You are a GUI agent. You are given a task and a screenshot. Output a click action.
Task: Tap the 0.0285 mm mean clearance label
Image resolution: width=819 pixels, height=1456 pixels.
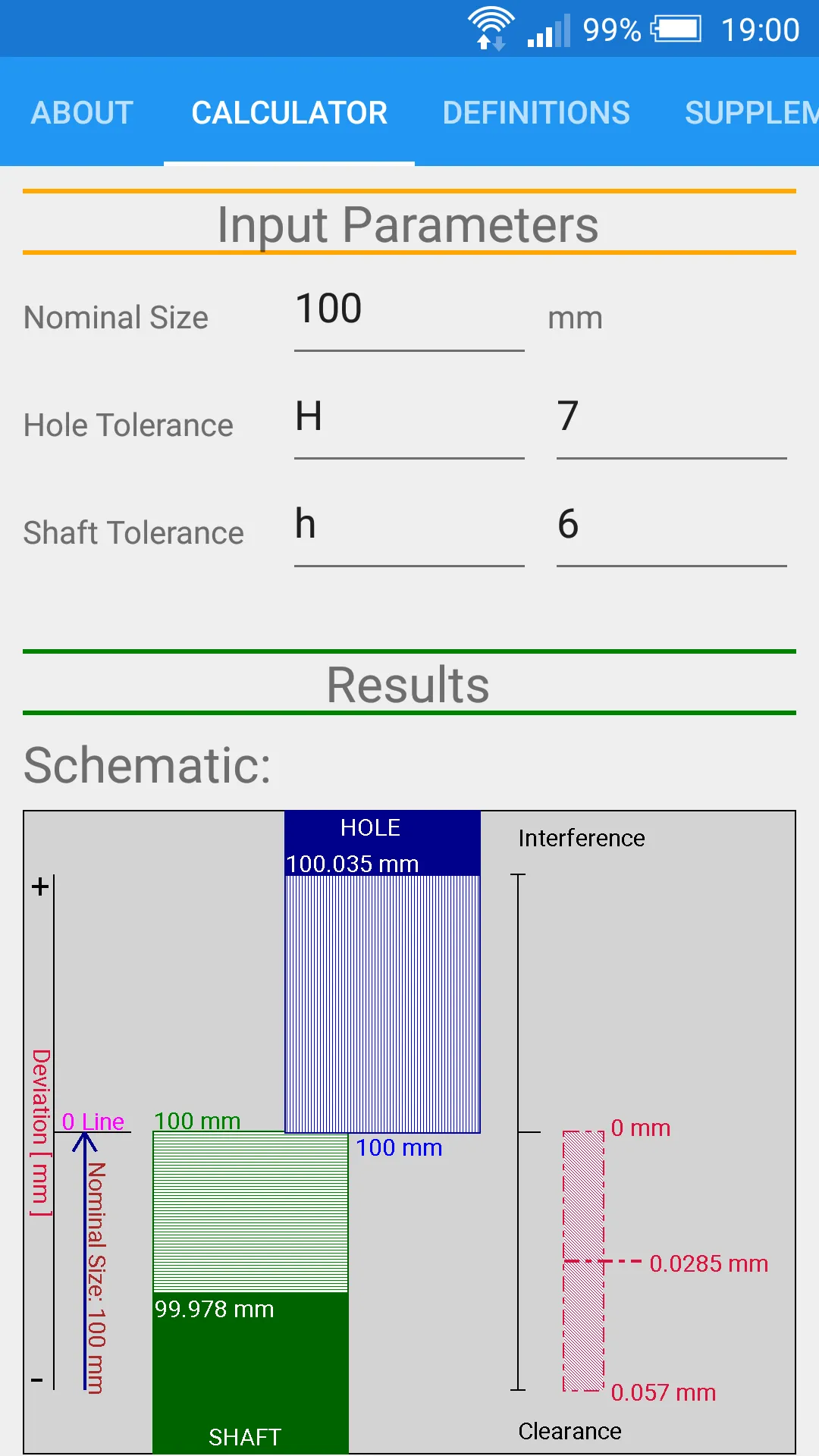pos(708,1263)
